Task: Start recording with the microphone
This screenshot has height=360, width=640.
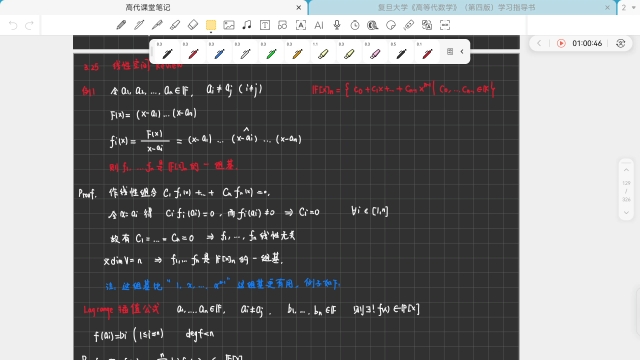Action: [337, 25]
